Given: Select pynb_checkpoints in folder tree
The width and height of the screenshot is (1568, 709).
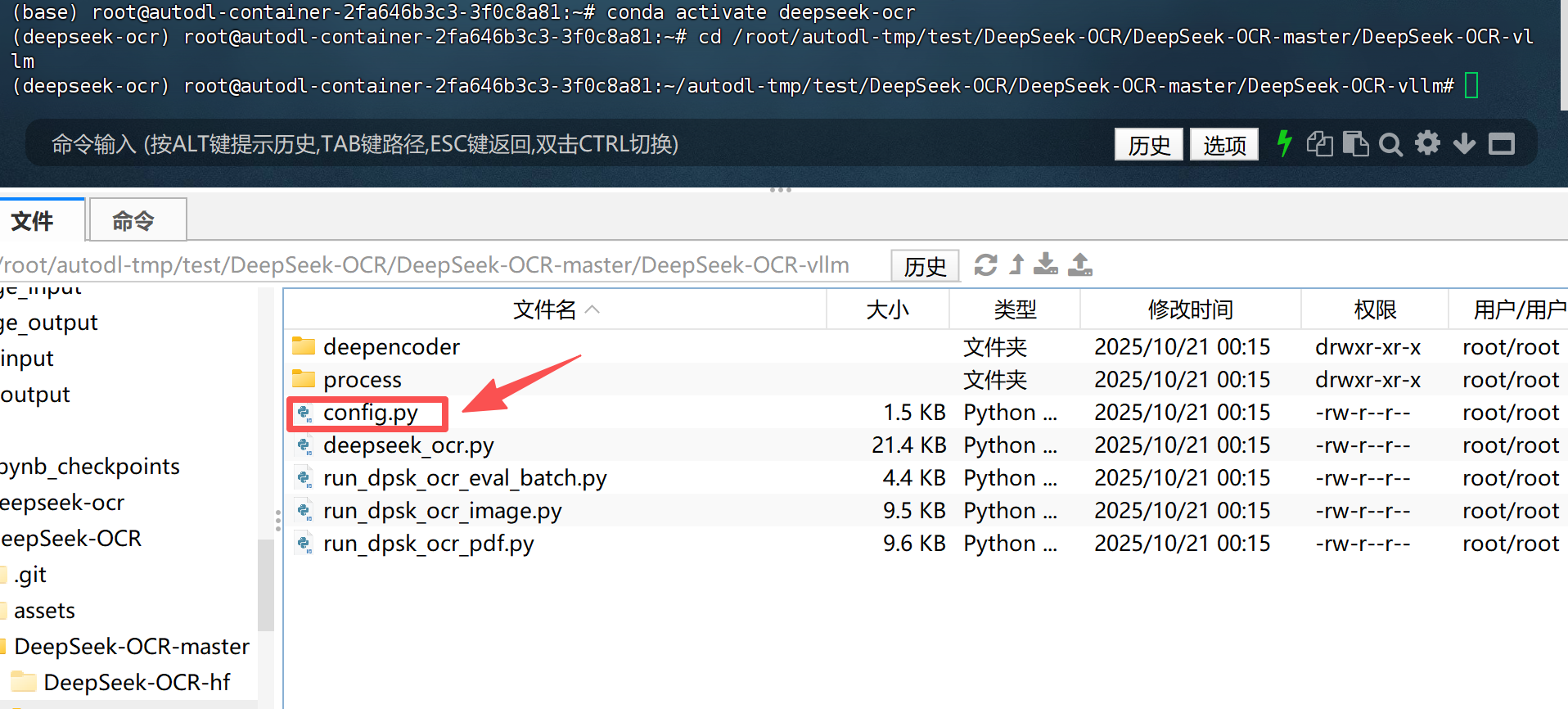Looking at the screenshot, I should pos(90,467).
